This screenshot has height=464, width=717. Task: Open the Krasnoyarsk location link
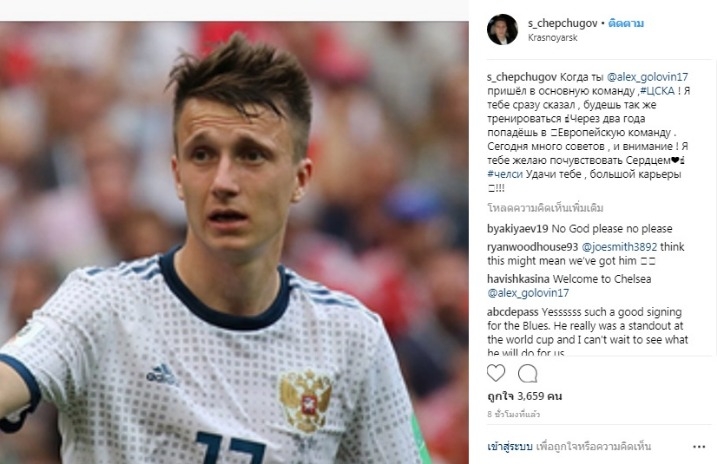point(552,37)
